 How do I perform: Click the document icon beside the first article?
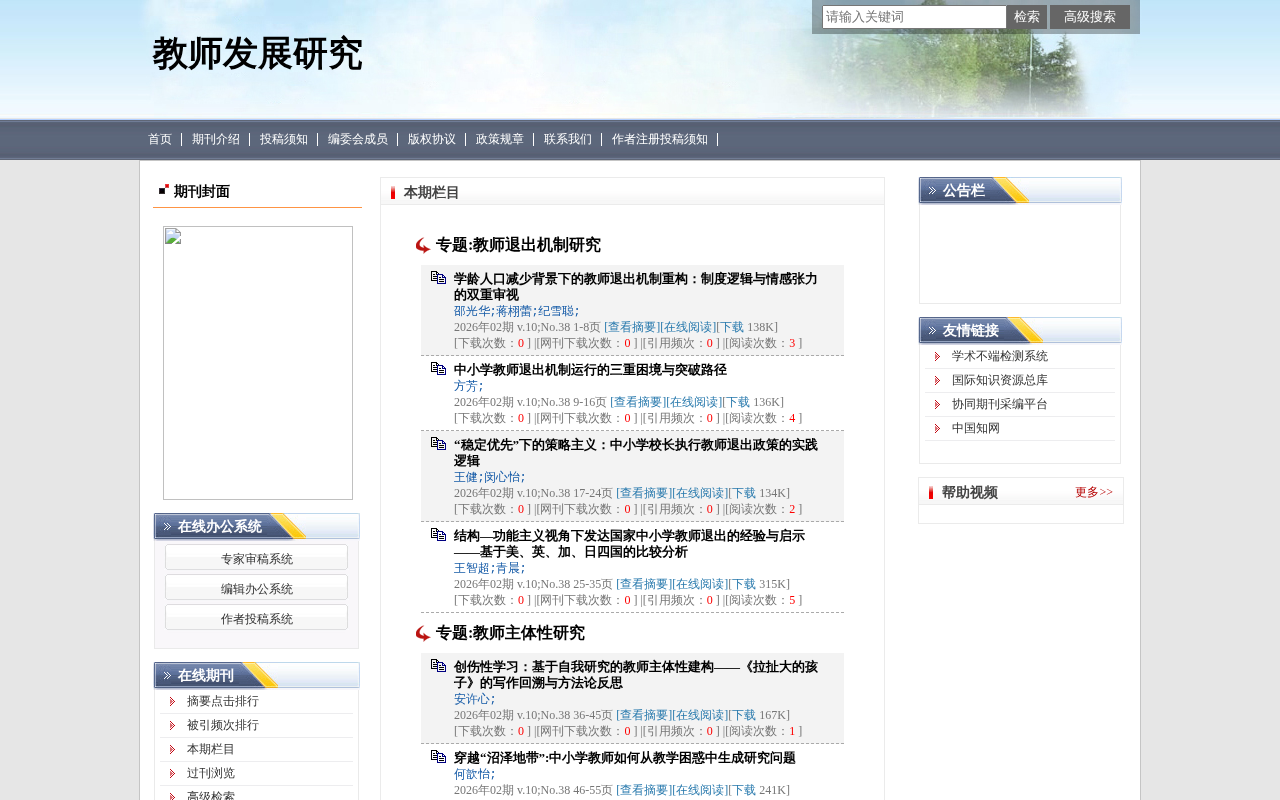click(x=438, y=277)
